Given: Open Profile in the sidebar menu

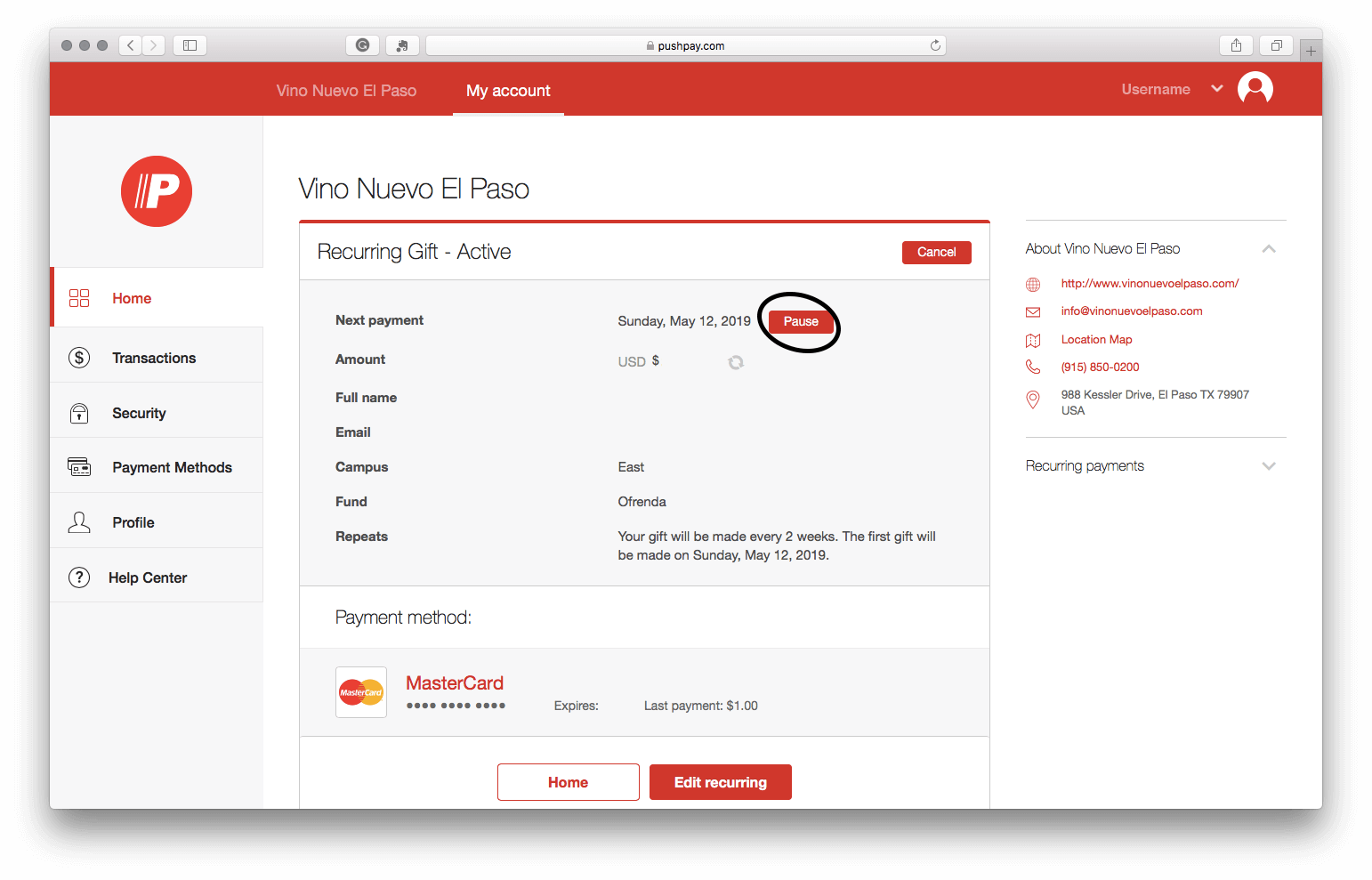Looking at the screenshot, I should click(x=157, y=522).
